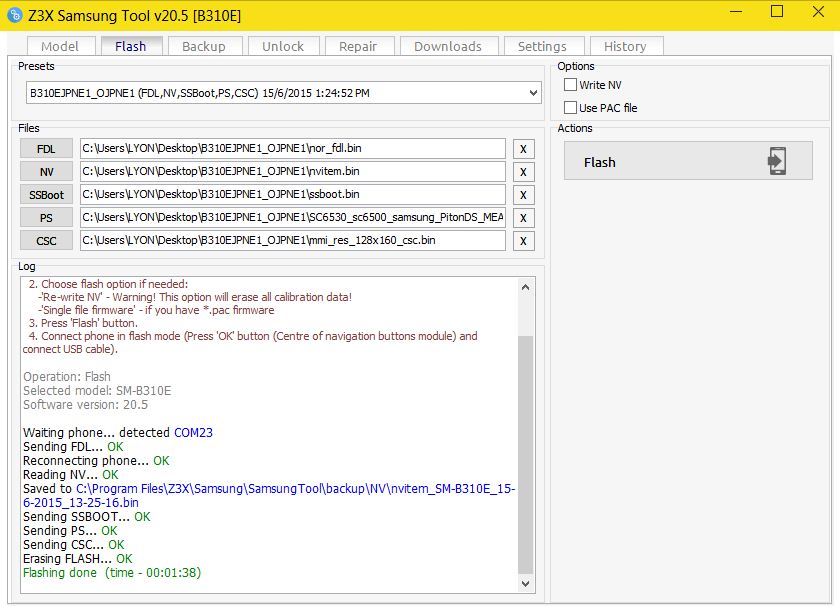Screen dimensions: 840x606
Task: Clear the SSBoot file path with X
Action: pyautogui.click(x=523, y=195)
